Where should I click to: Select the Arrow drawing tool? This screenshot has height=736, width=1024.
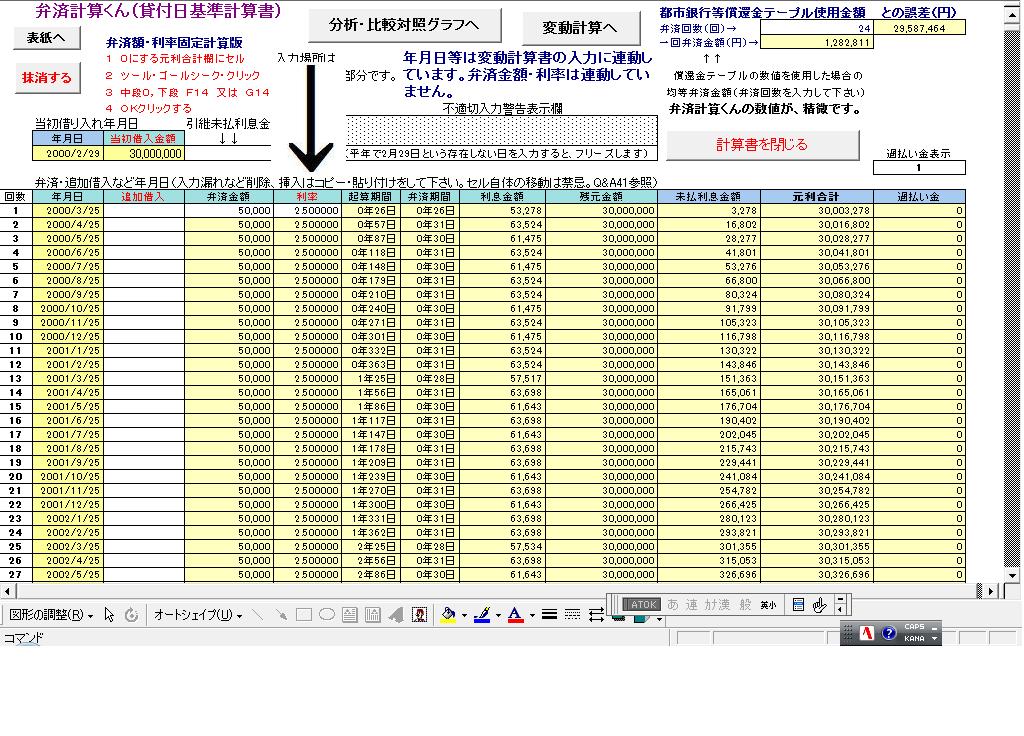tap(281, 615)
